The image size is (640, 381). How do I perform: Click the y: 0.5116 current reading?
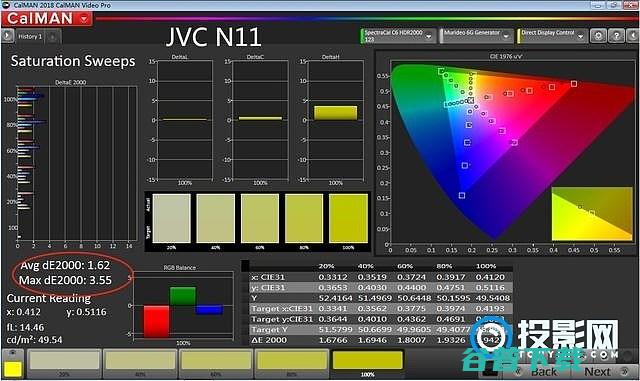pyautogui.click(x=86, y=312)
